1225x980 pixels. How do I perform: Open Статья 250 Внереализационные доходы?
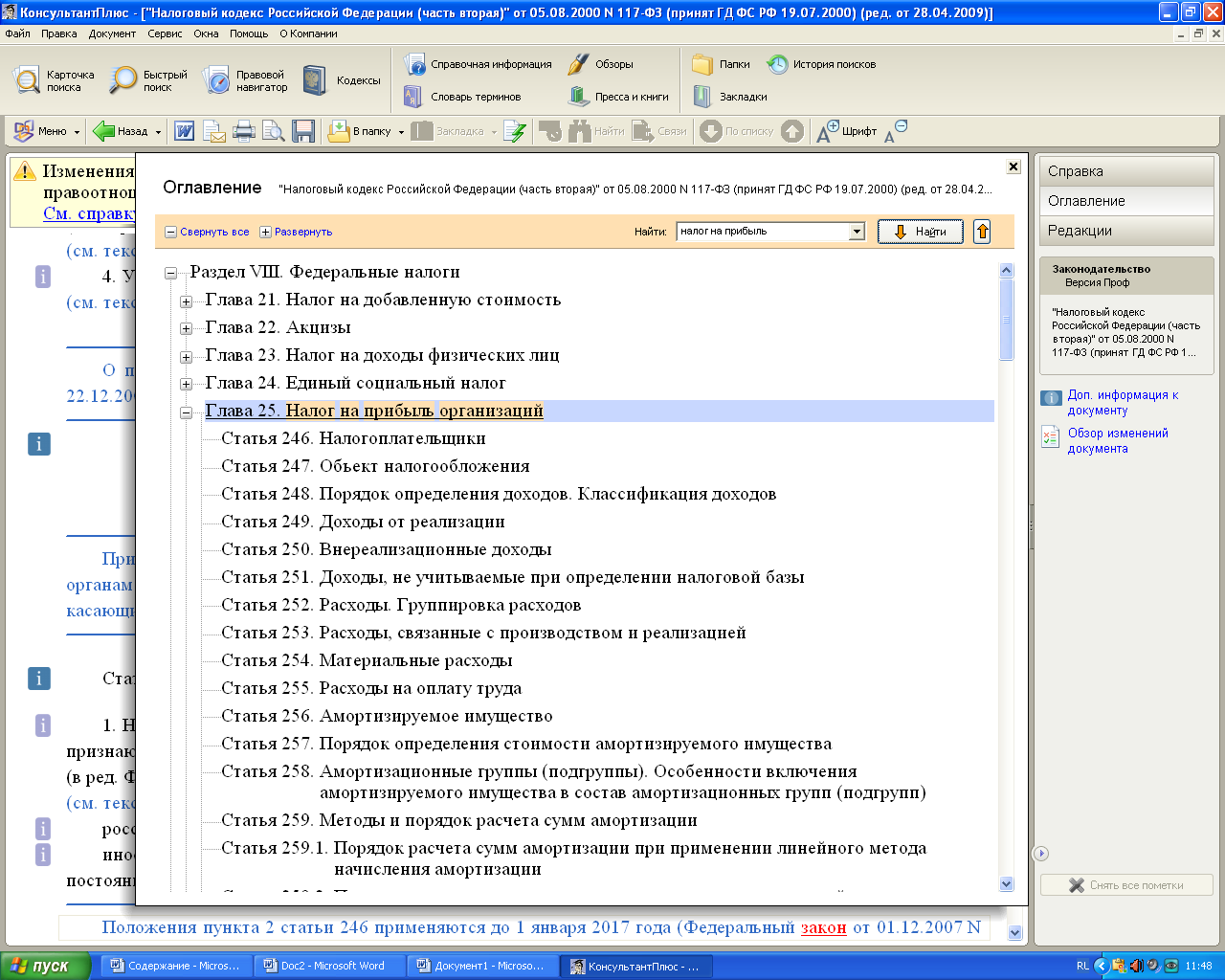387,549
